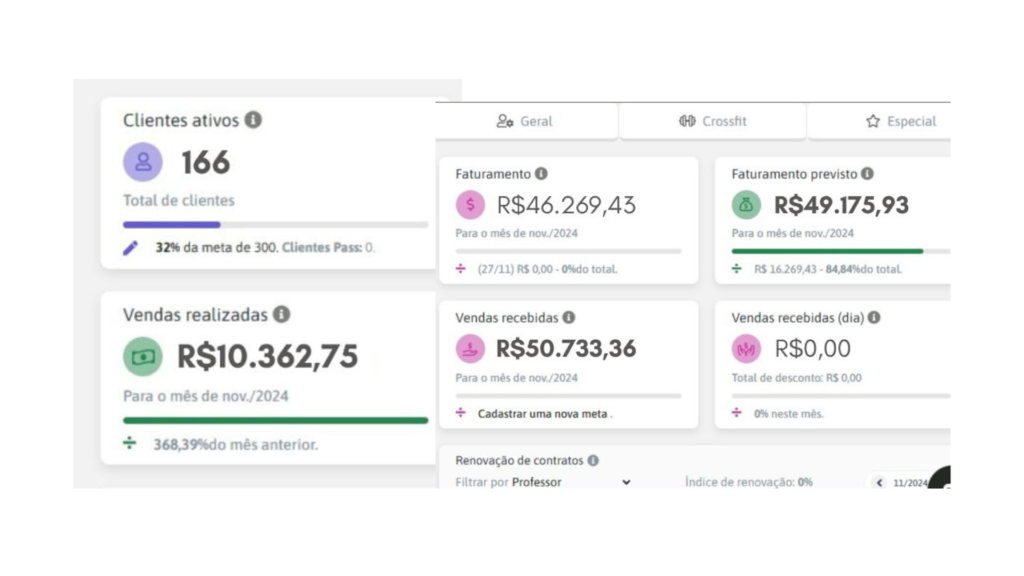The height and width of the screenshot is (576, 1024).
Task: Click the green money bag Faturamento previsto icon
Action: click(x=746, y=205)
